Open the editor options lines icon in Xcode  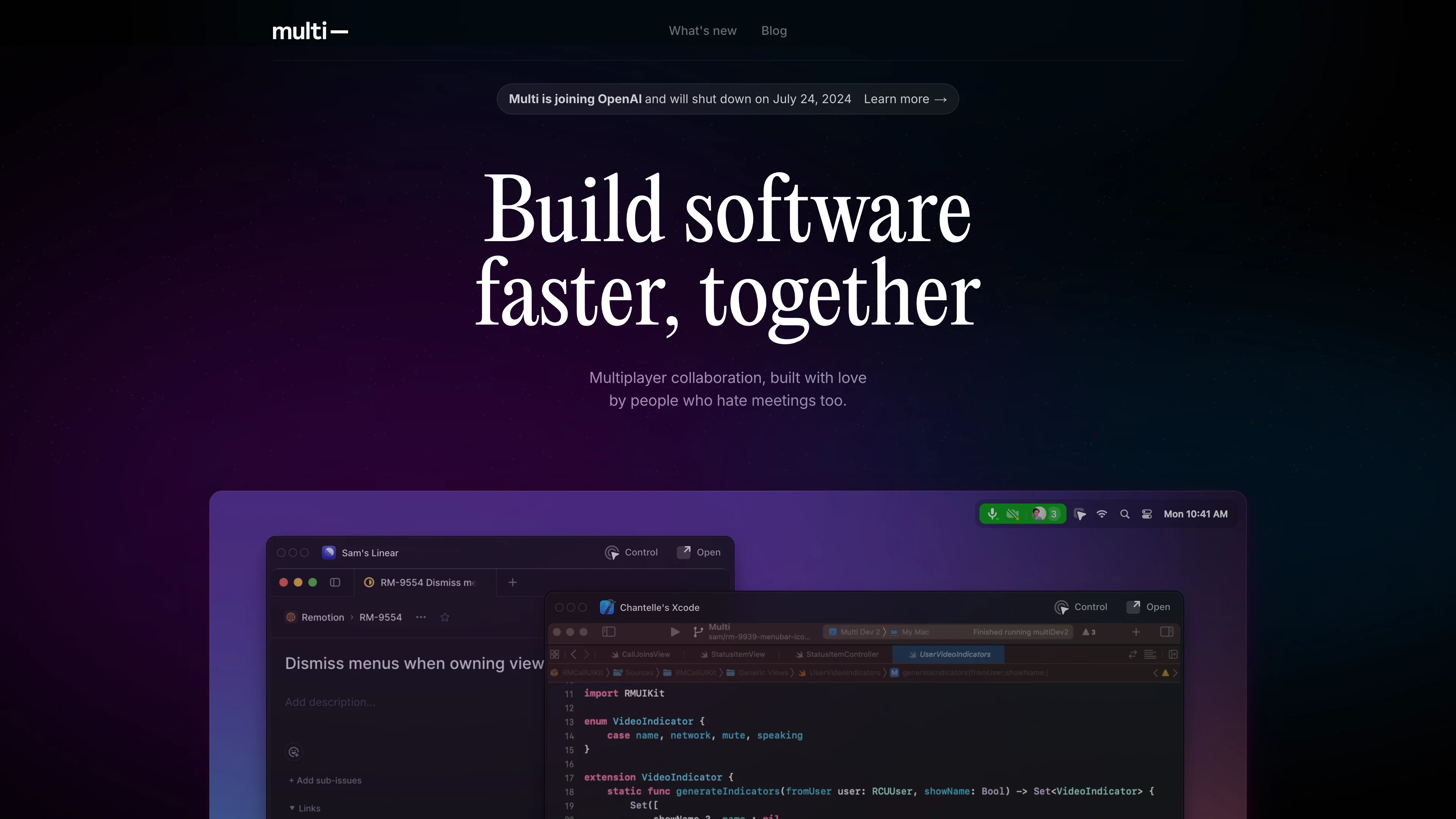point(1150,654)
